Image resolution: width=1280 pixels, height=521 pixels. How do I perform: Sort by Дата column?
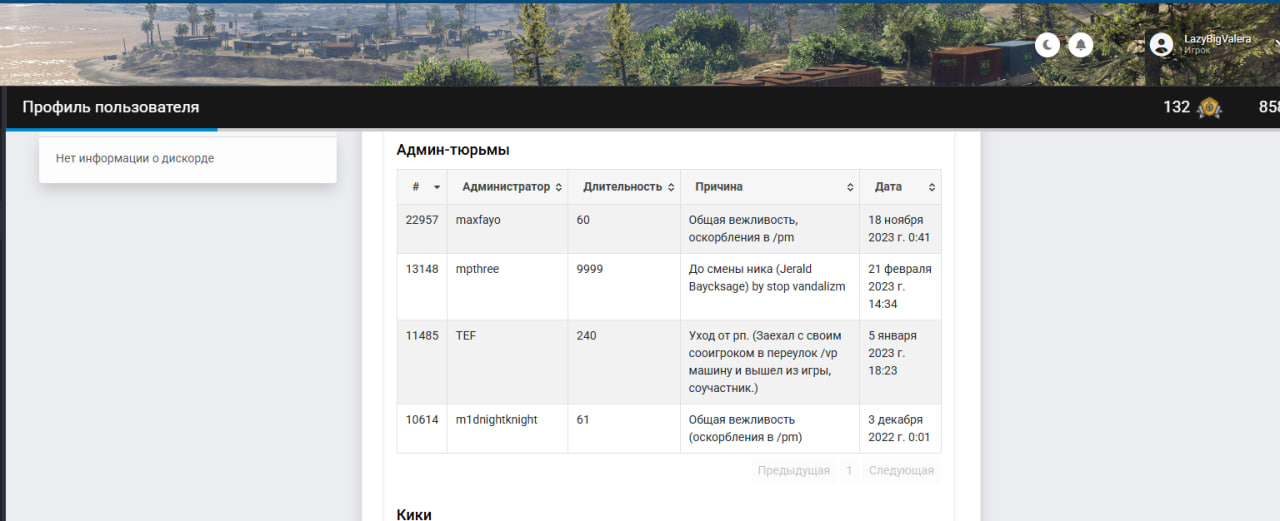900,187
